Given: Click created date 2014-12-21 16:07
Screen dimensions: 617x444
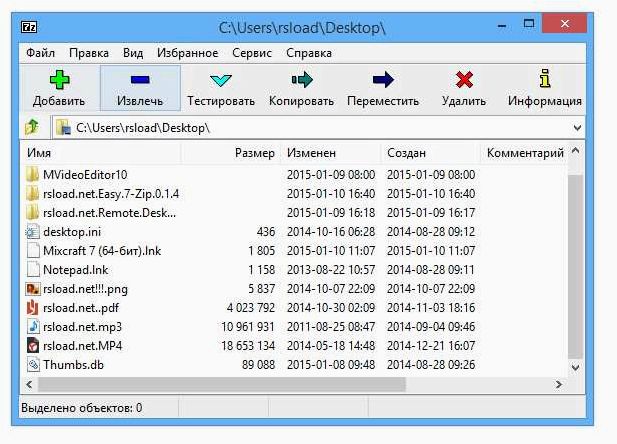Looking at the screenshot, I should coord(431,346).
